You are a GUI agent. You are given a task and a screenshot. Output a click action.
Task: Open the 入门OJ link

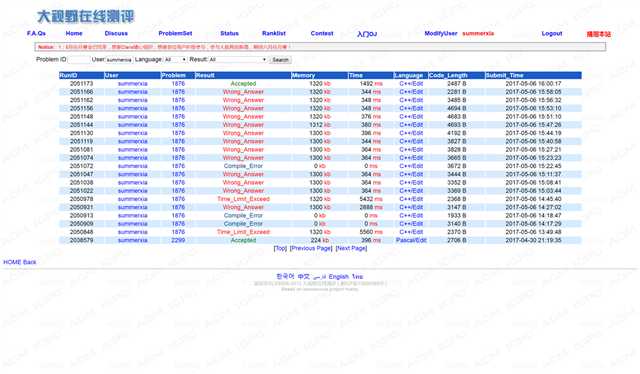(x=367, y=34)
